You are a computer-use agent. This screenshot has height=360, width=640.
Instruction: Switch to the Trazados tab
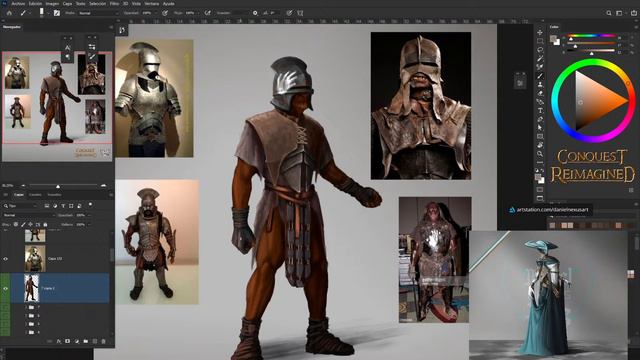[x=54, y=195]
